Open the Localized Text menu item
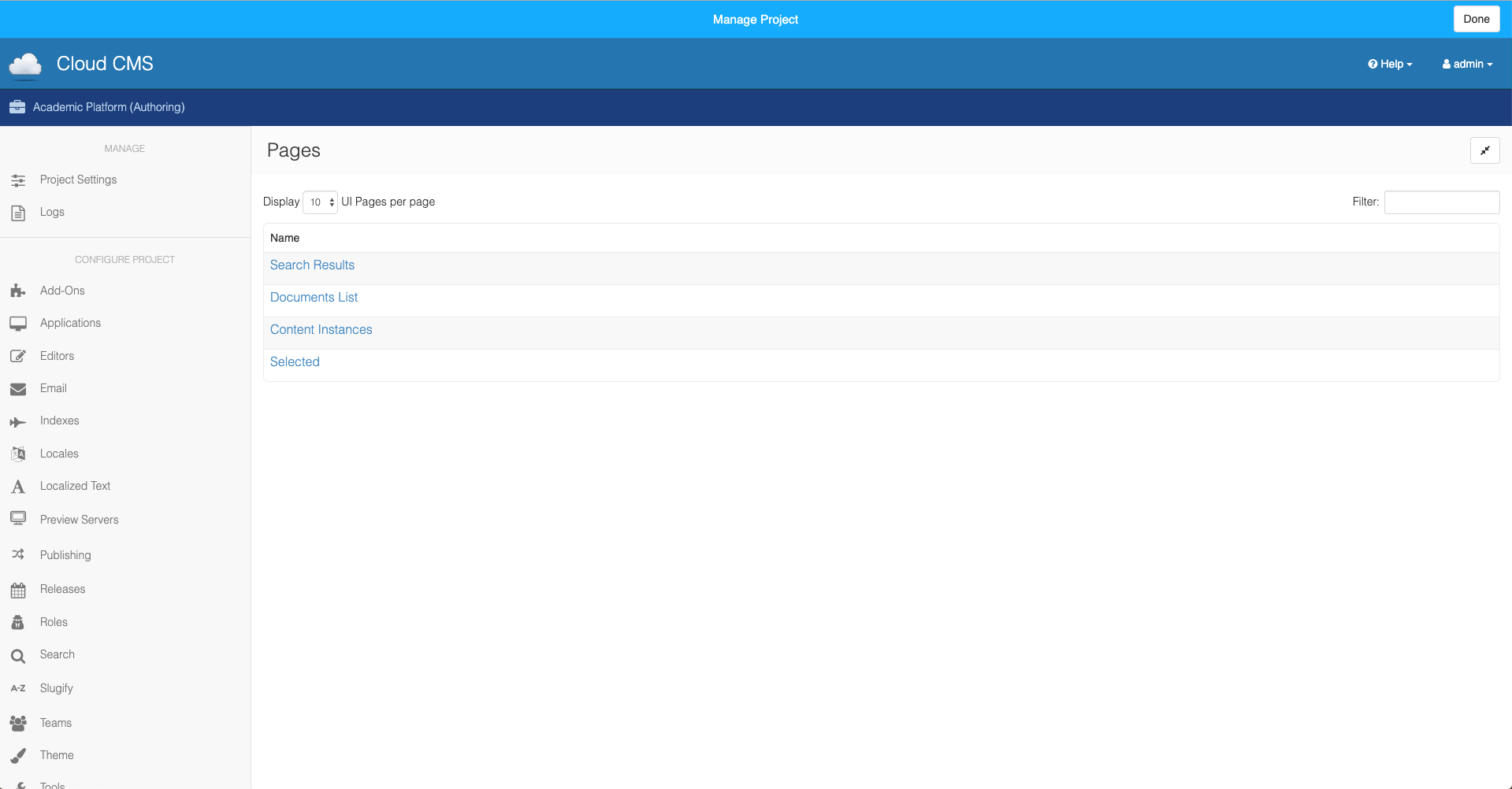This screenshot has height=789, width=1512. 75,486
